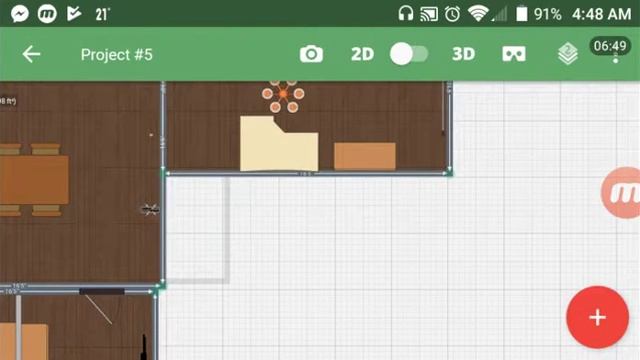Toggle the 2D/3D view switch
Screen dimensions: 640x360
tap(409, 54)
